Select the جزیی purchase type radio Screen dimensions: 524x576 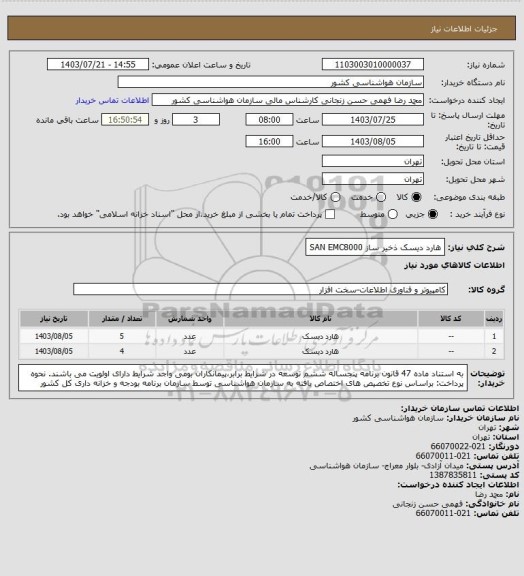433,214
